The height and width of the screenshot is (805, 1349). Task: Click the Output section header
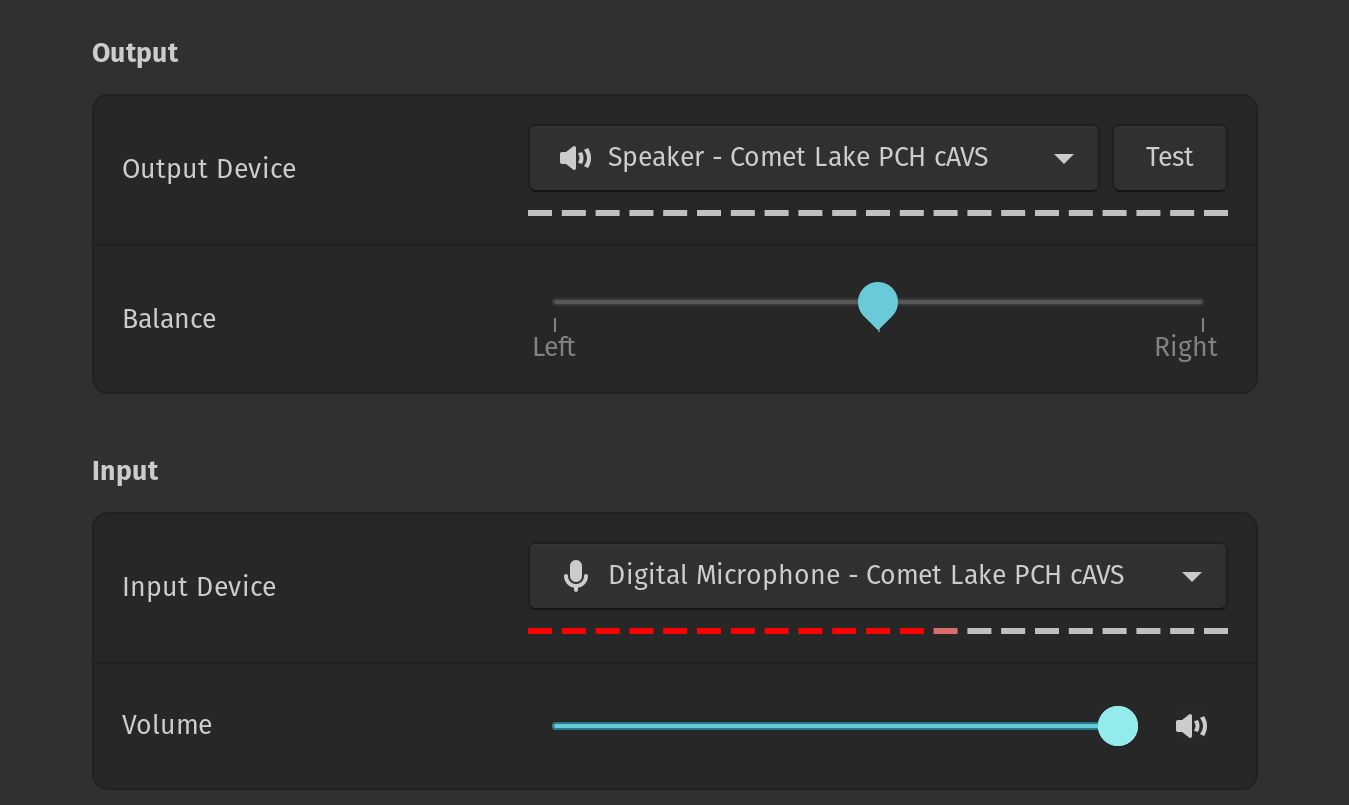coord(135,53)
